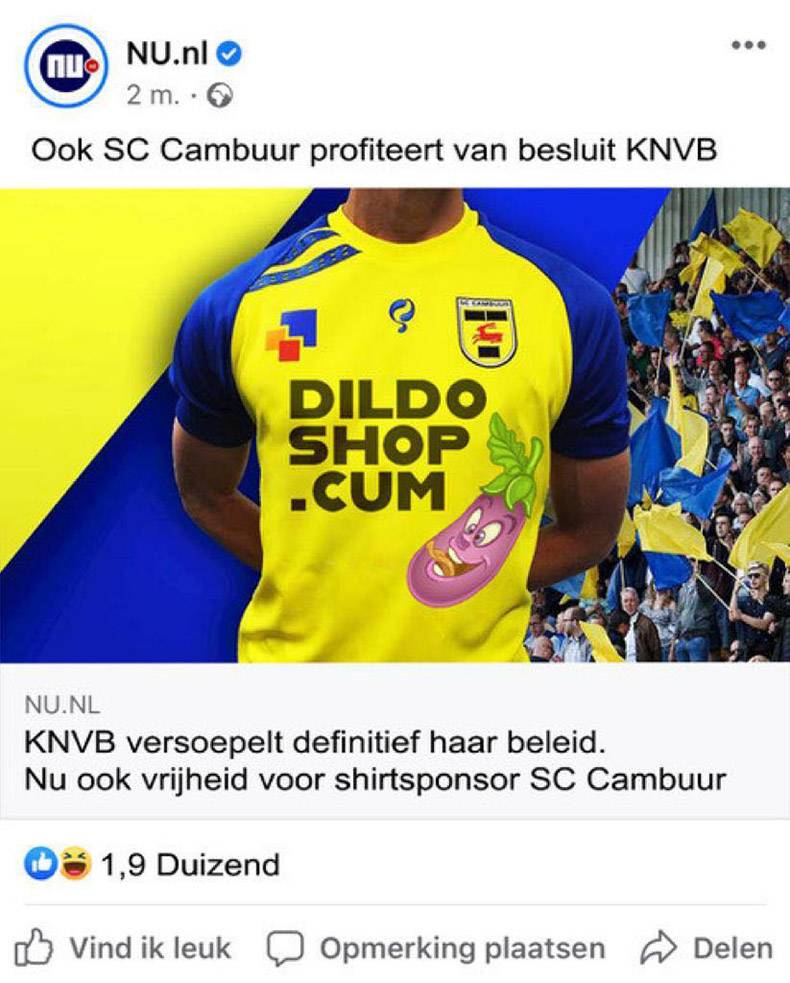Open the '2 m.' post timestamp
The height and width of the screenshot is (983, 790).
coord(153,96)
